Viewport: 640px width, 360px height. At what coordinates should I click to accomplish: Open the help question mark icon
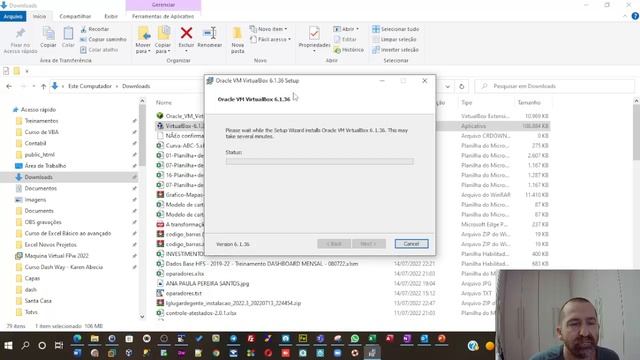click(635, 16)
